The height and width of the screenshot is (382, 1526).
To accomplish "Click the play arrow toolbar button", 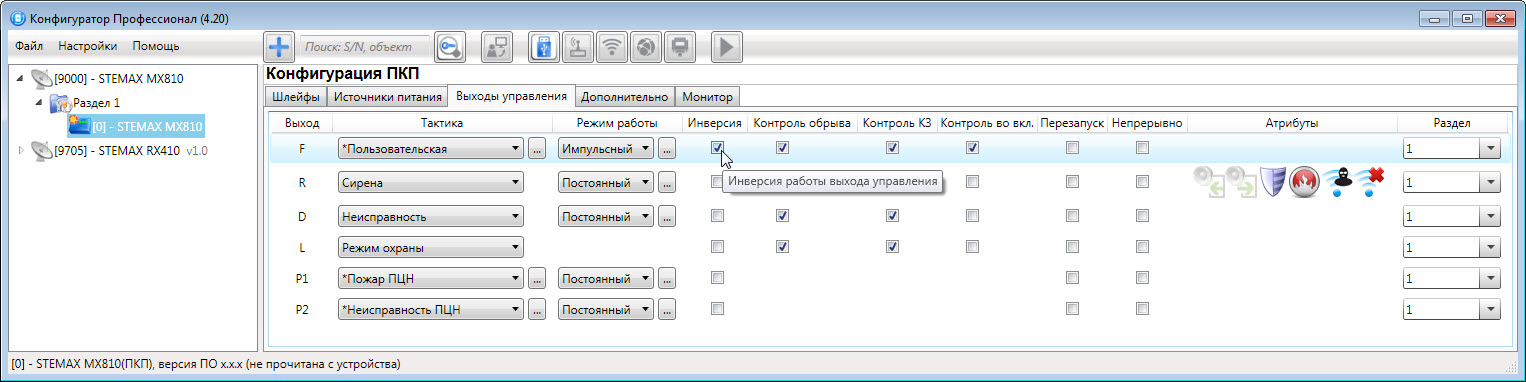I will point(727,47).
